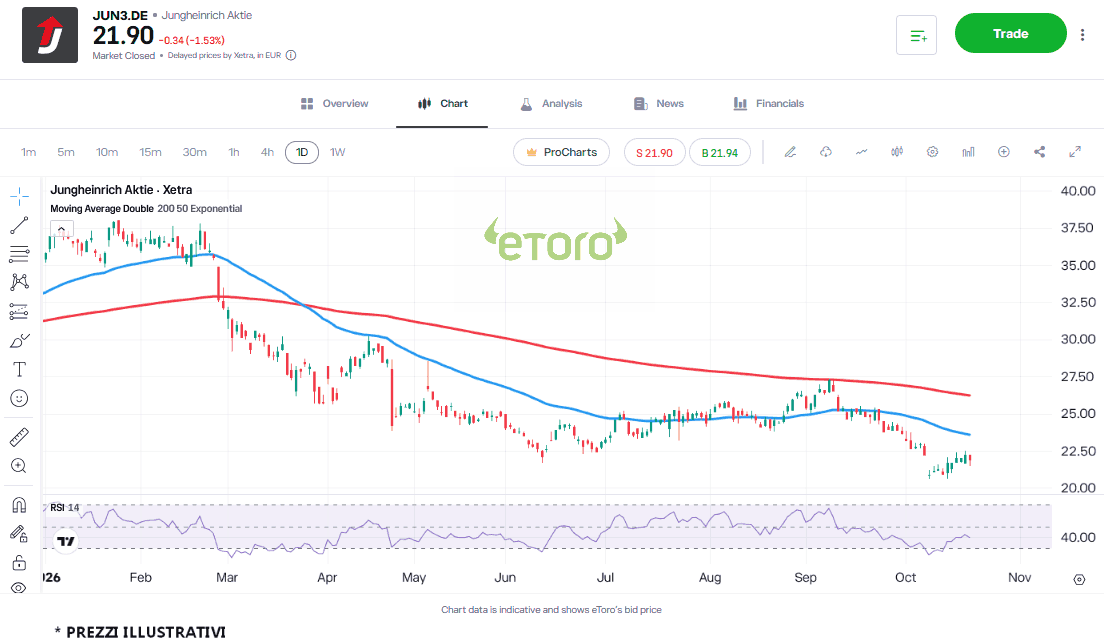
Task: Open ProCharts
Action: coord(561,152)
